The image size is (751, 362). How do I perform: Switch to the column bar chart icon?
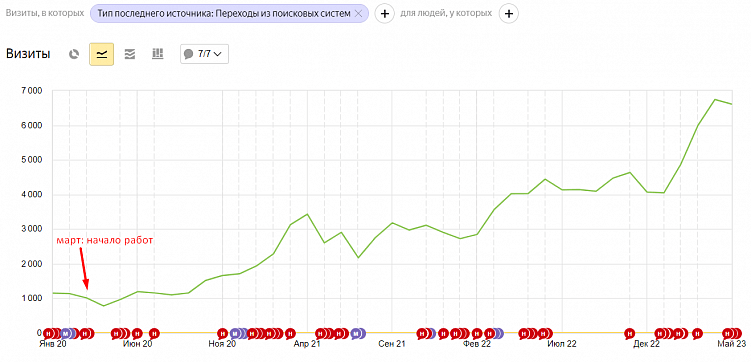pyautogui.click(x=158, y=54)
